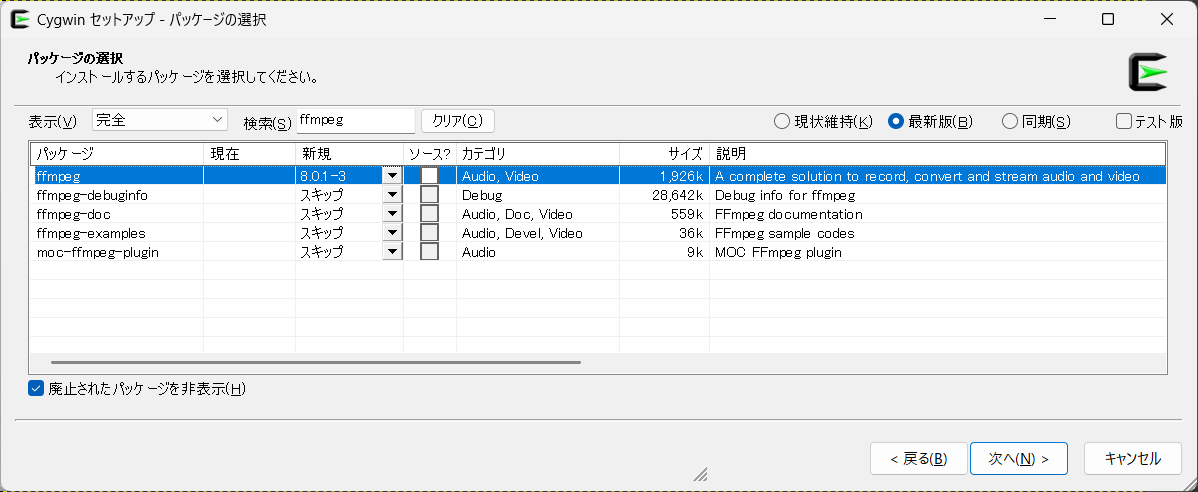Check source box for ffmpeg-debuginfo row
Screen dimensions: 1198x492
(x=429, y=195)
